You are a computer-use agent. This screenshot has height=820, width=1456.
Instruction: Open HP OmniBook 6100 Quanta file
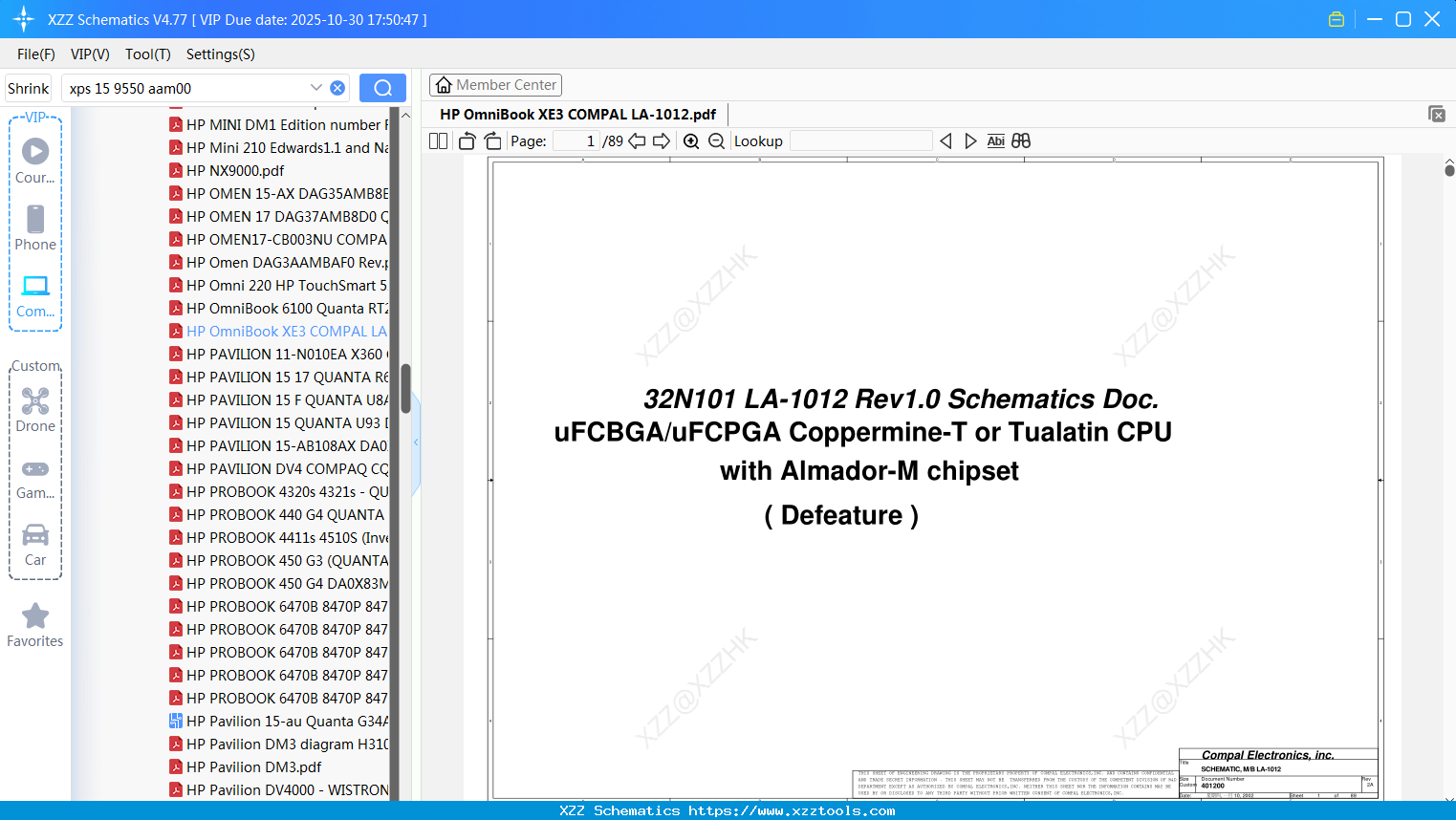279,308
